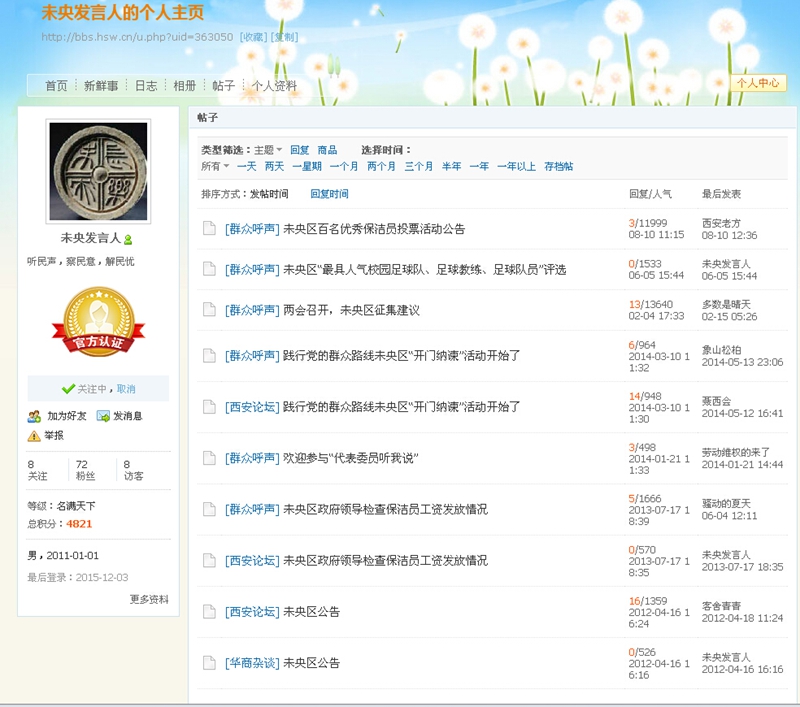Click the green online status icon beside username
Image resolution: width=800 pixels, height=707 pixels.
128,240
